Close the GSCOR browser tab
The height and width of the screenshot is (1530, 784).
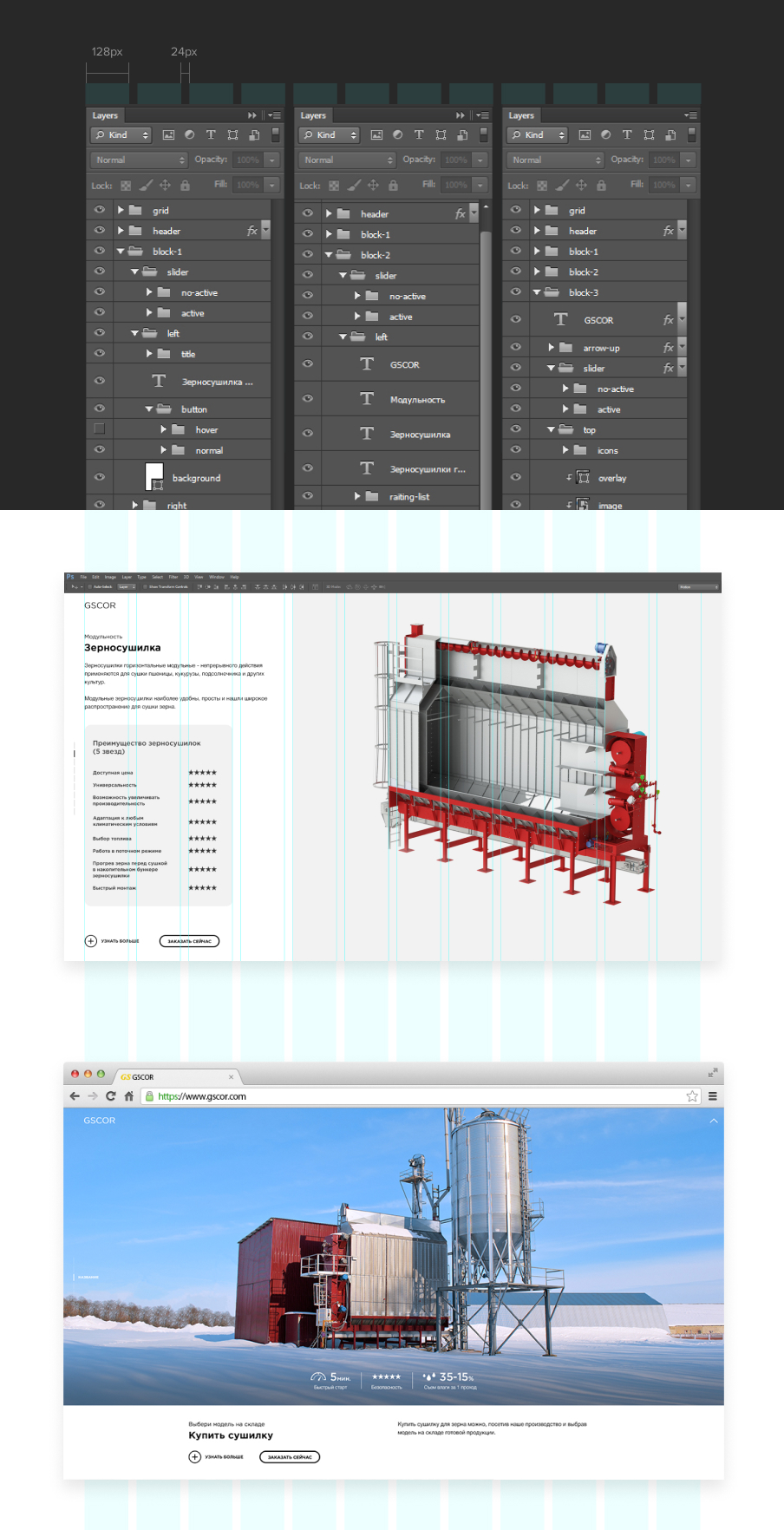231,1076
